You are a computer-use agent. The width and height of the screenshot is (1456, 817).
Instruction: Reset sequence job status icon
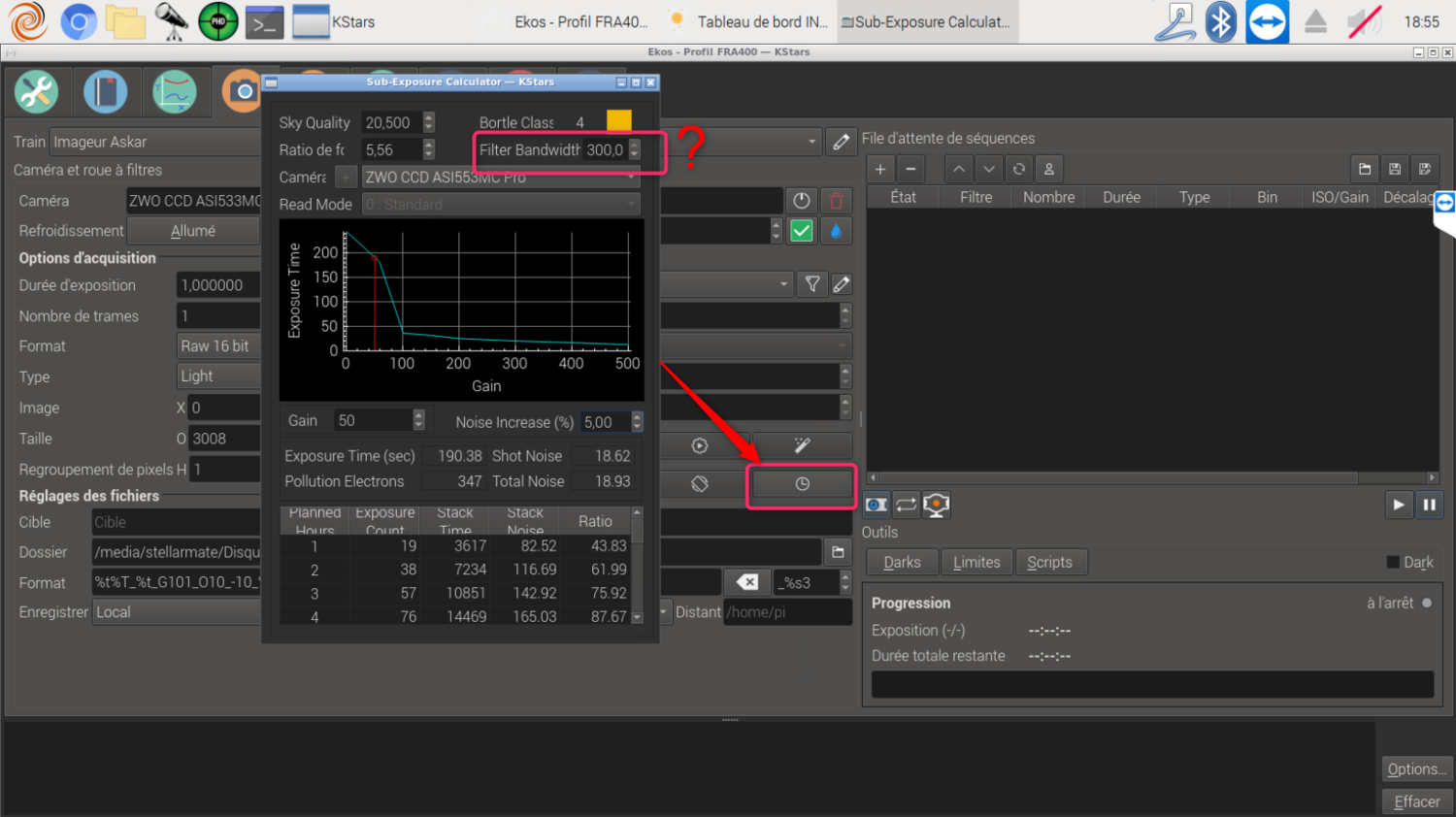tap(1019, 169)
